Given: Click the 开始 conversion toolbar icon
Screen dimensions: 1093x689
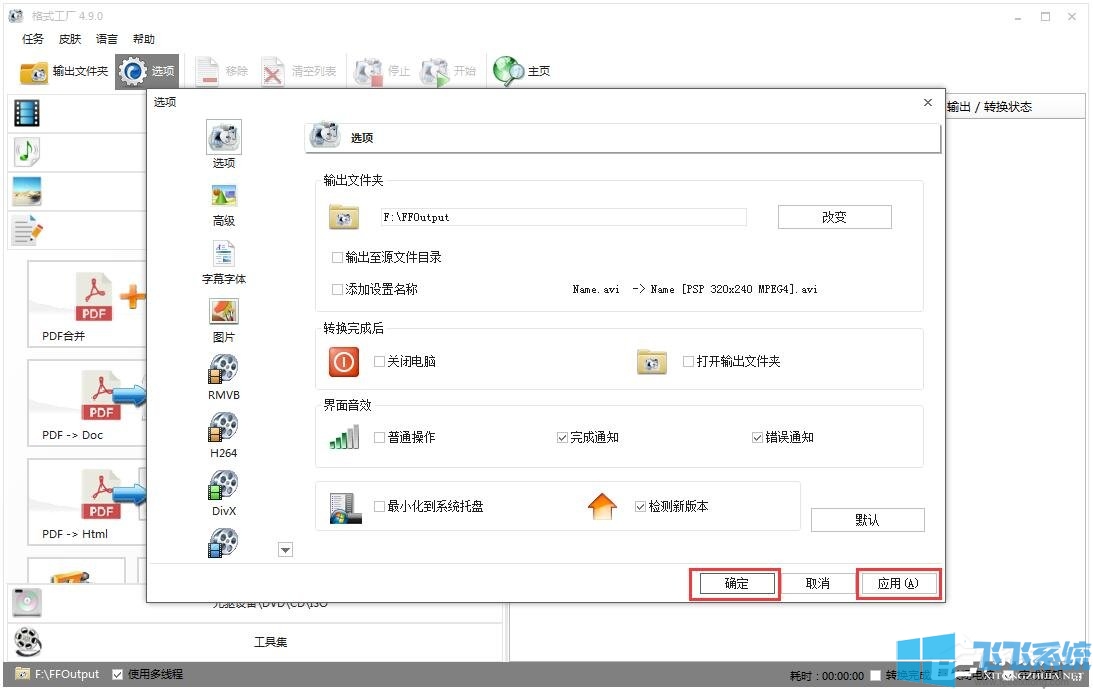Looking at the screenshot, I should click(449, 71).
